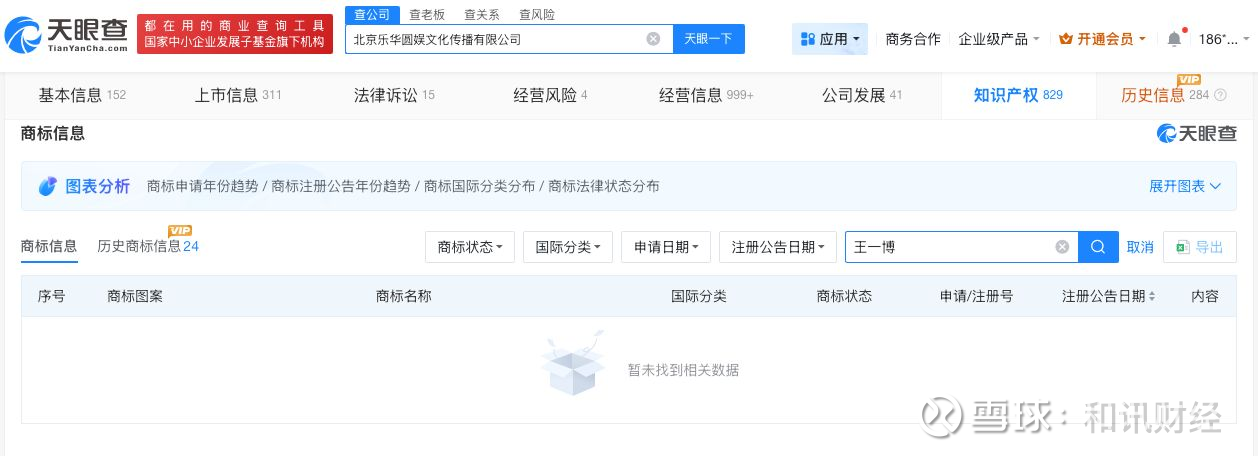
Task: Open the 186 account menu
Action: [x=1224, y=39]
